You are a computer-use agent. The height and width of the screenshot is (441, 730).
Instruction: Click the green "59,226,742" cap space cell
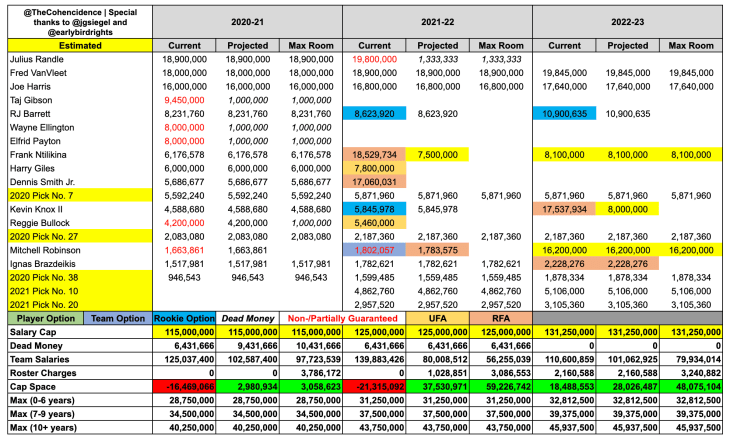pyautogui.click(x=501, y=387)
